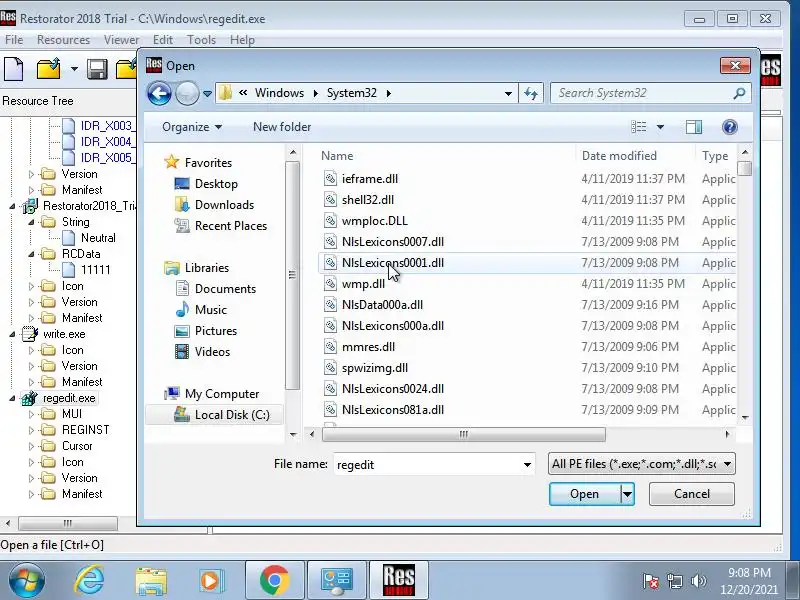800x600 pixels.
Task: Open the Resources menu
Action: coord(63,40)
